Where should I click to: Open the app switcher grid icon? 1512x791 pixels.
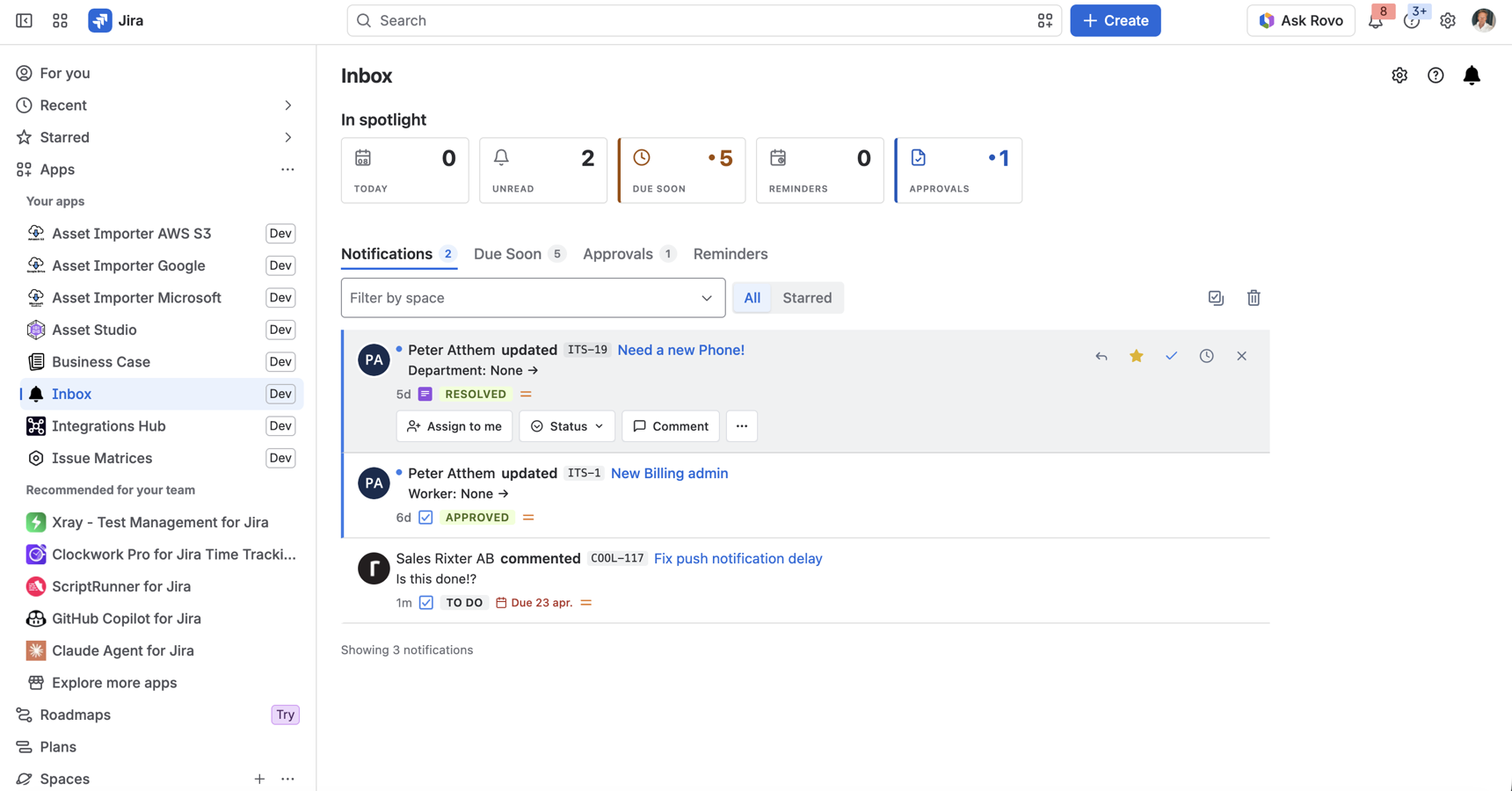pyautogui.click(x=60, y=20)
